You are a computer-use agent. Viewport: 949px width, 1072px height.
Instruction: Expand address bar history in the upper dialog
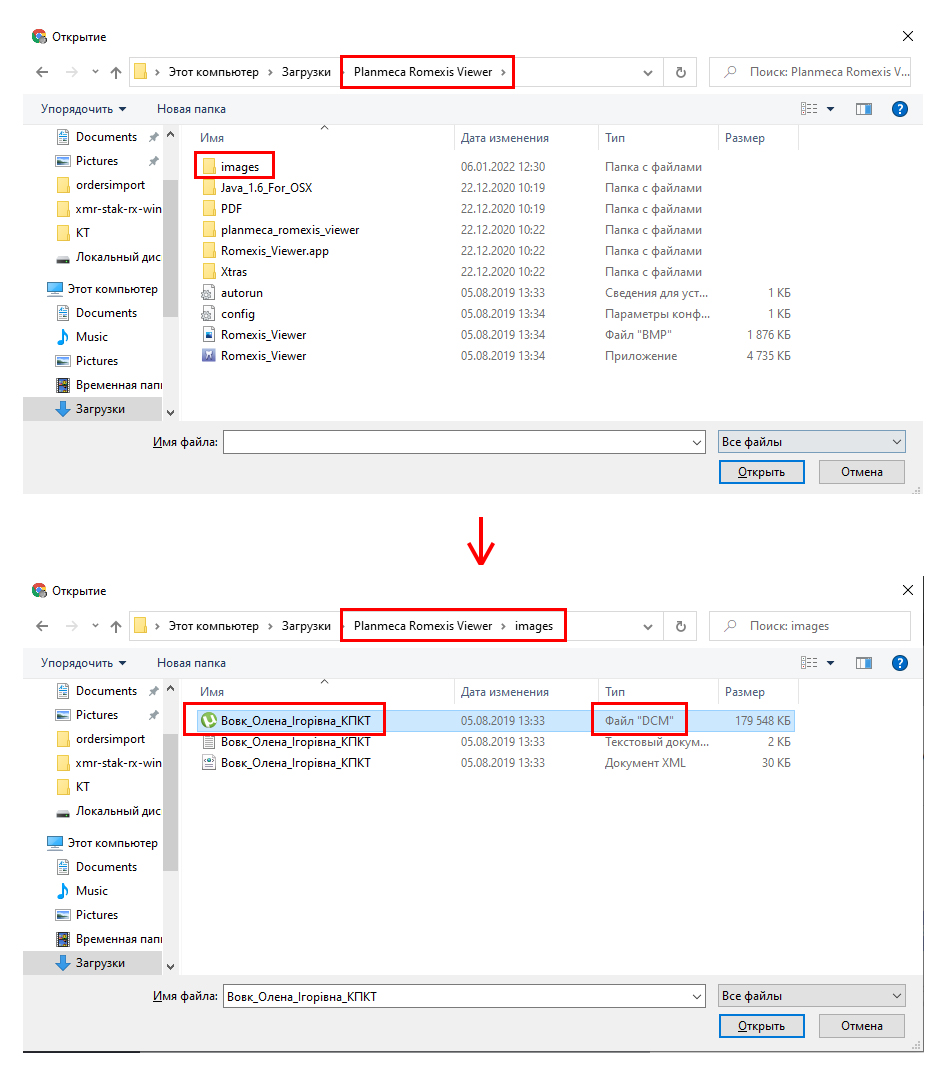(x=647, y=72)
